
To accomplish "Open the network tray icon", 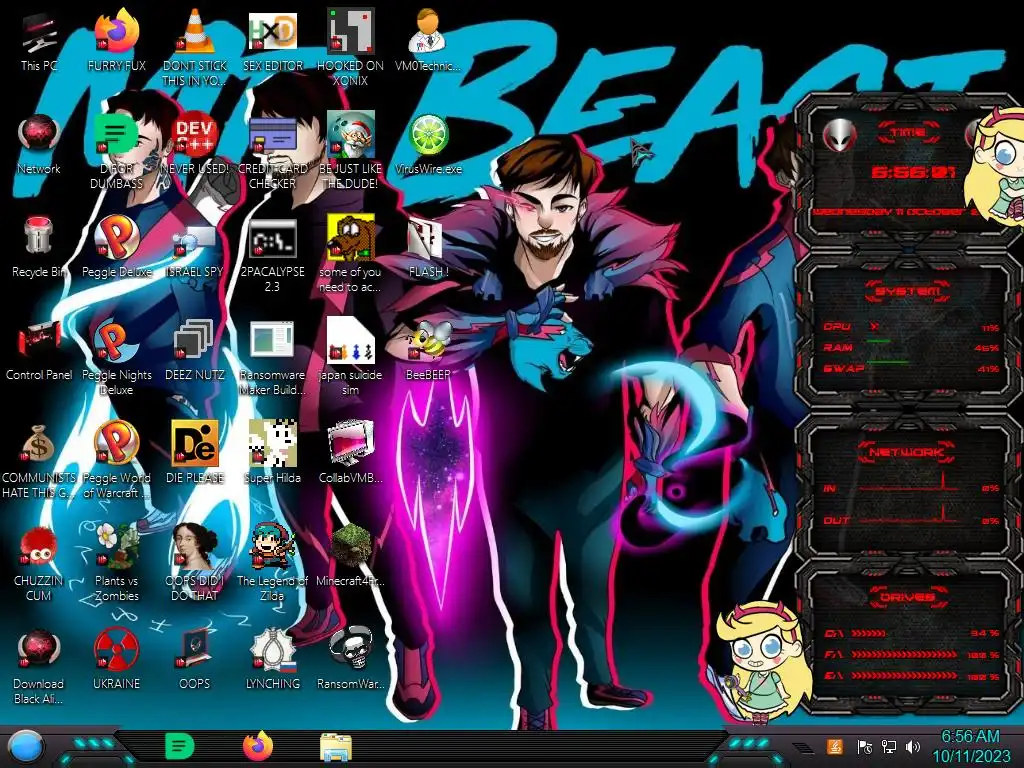I will tap(889, 746).
